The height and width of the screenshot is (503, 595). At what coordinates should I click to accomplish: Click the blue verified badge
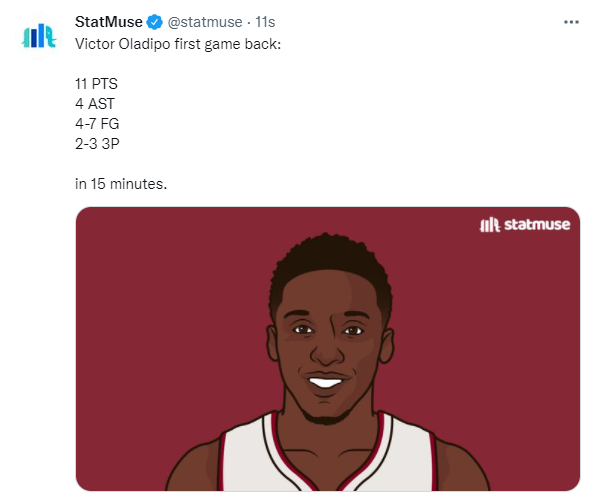(x=154, y=22)
